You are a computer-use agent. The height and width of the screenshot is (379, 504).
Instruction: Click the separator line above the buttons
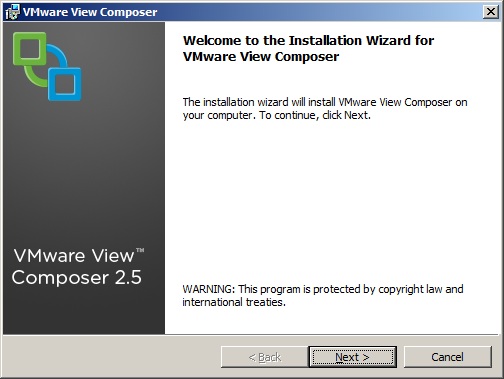(252, 334)
